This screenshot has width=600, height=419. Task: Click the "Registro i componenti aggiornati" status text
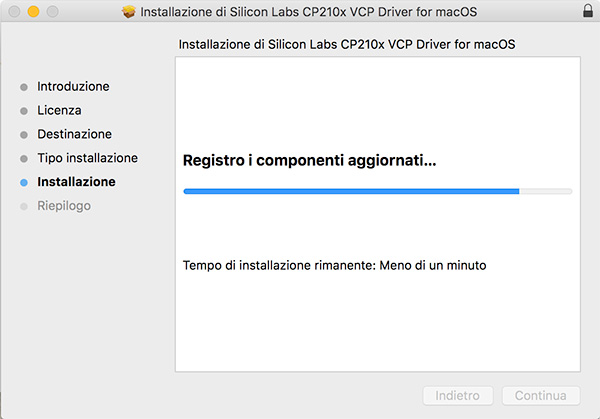(x=310, y=160)
